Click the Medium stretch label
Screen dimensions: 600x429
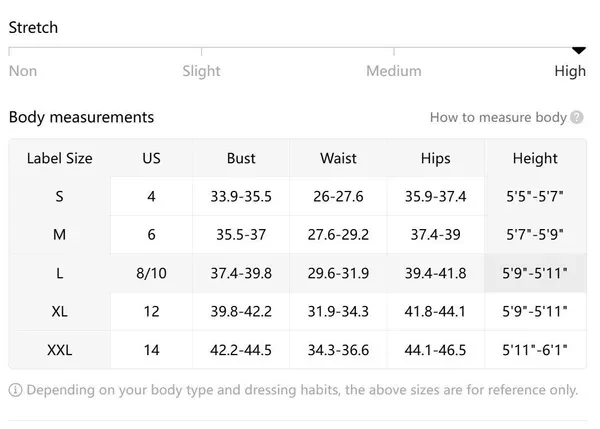393,71
